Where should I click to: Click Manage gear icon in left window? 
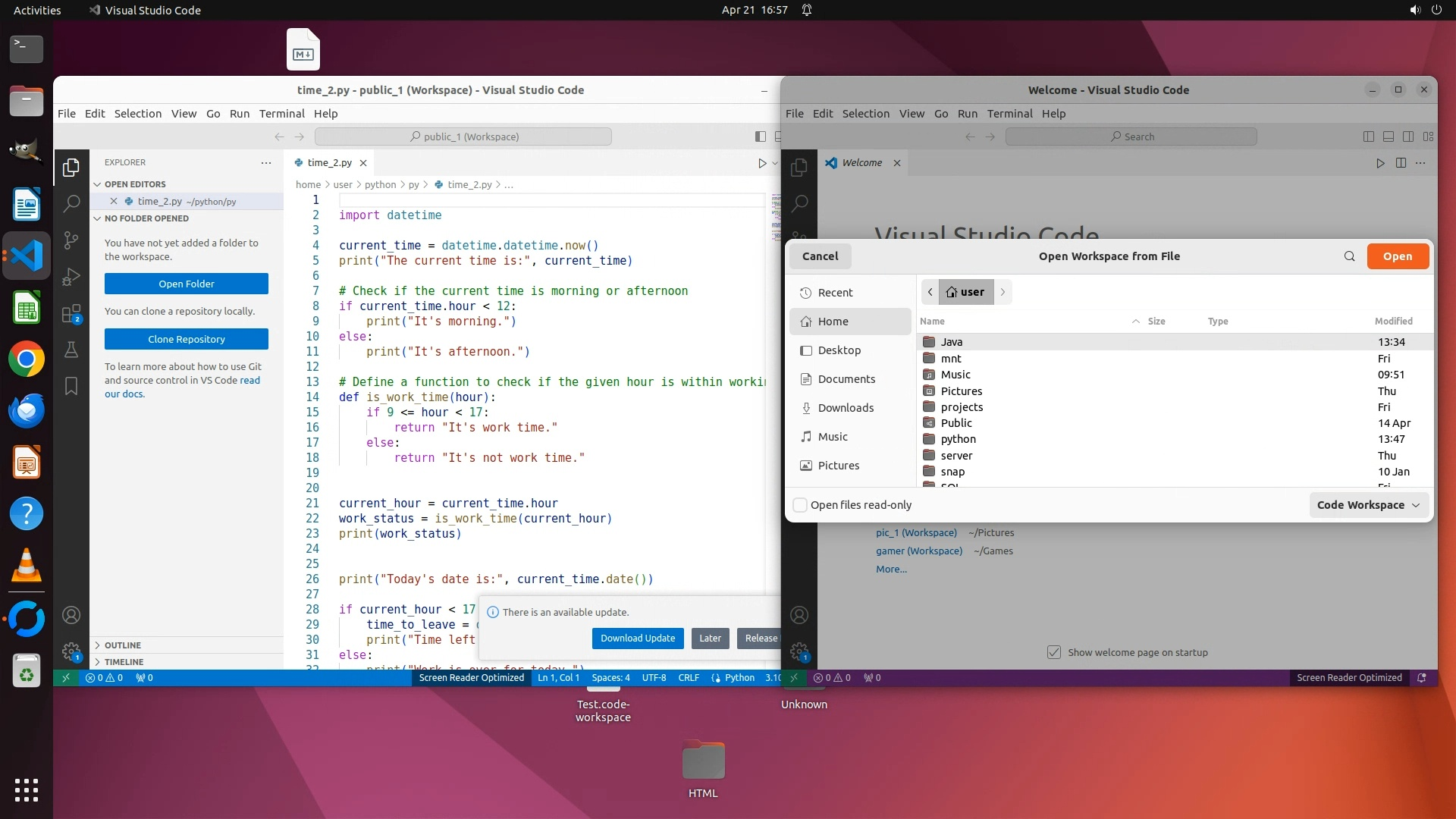71,651
